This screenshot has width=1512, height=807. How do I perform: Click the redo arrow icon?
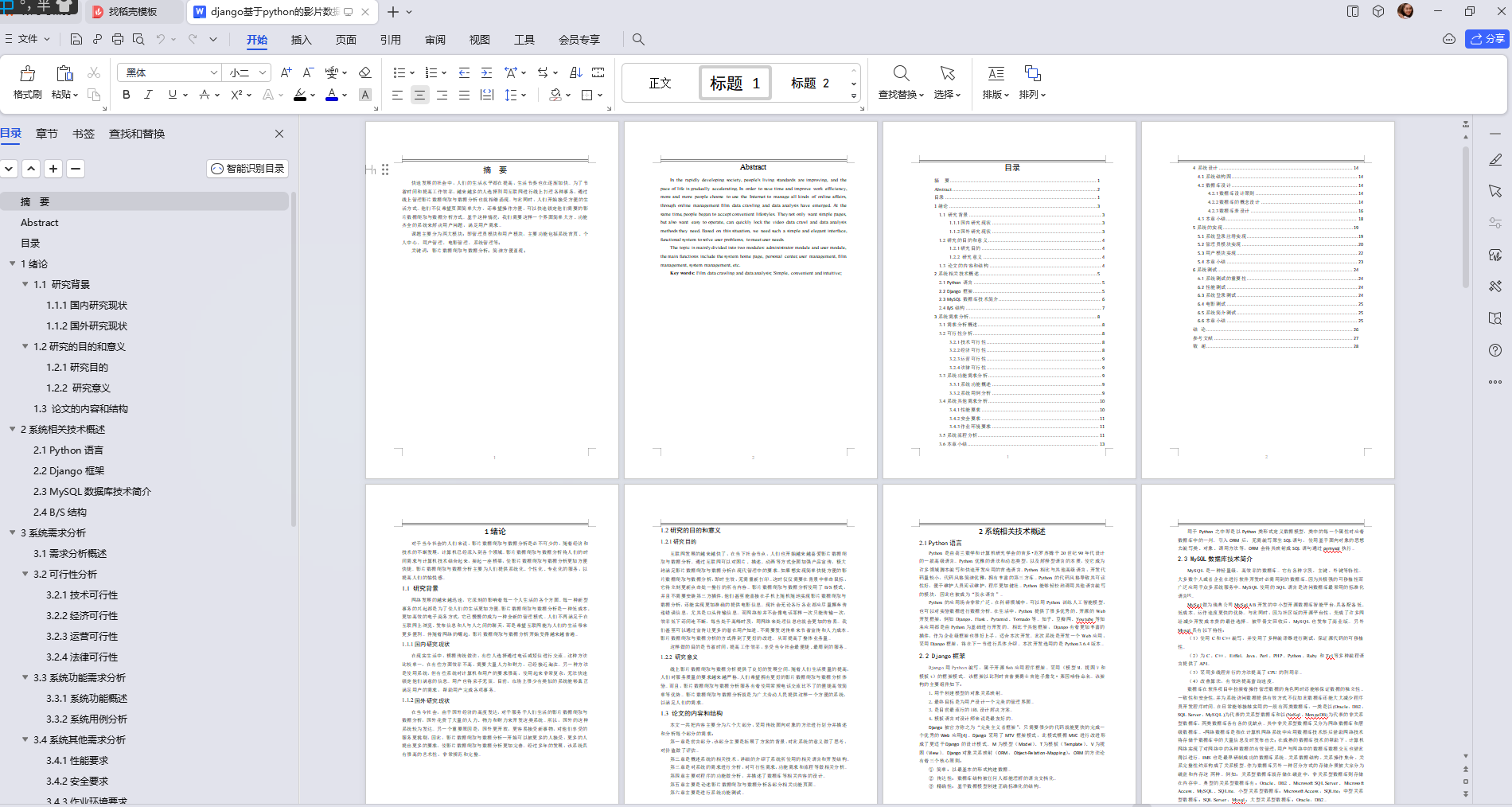click(193, 39)
